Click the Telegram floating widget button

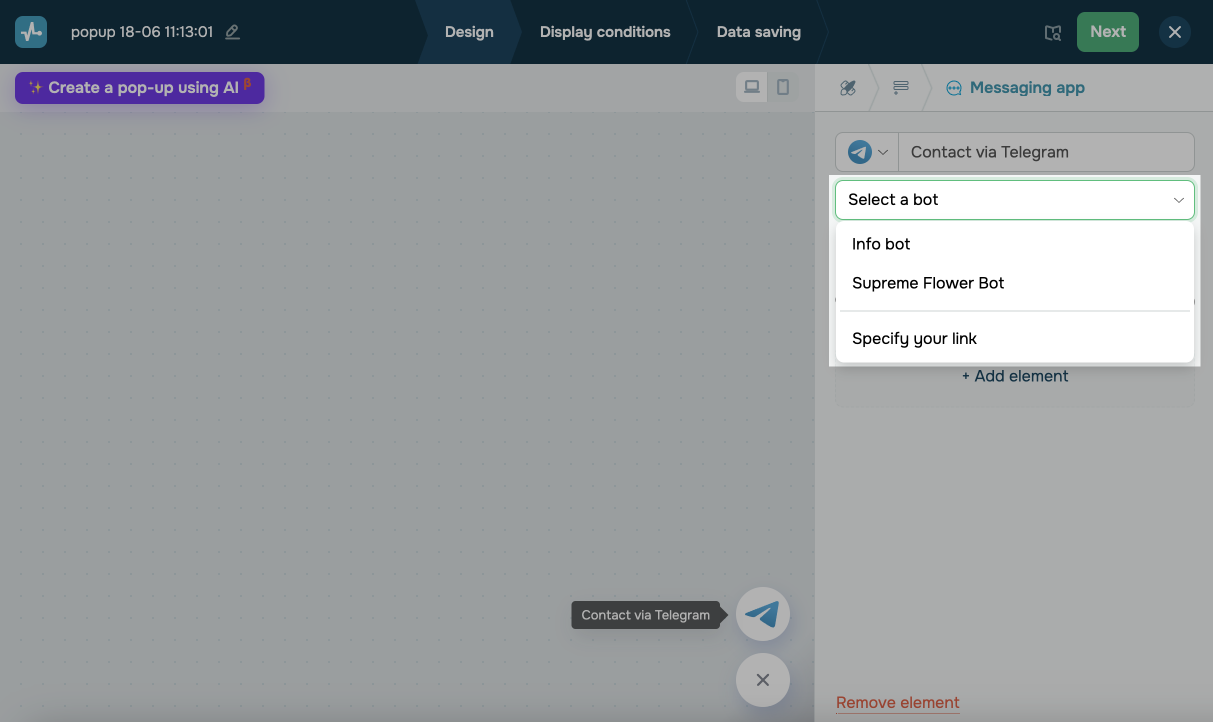click(763, 614)
